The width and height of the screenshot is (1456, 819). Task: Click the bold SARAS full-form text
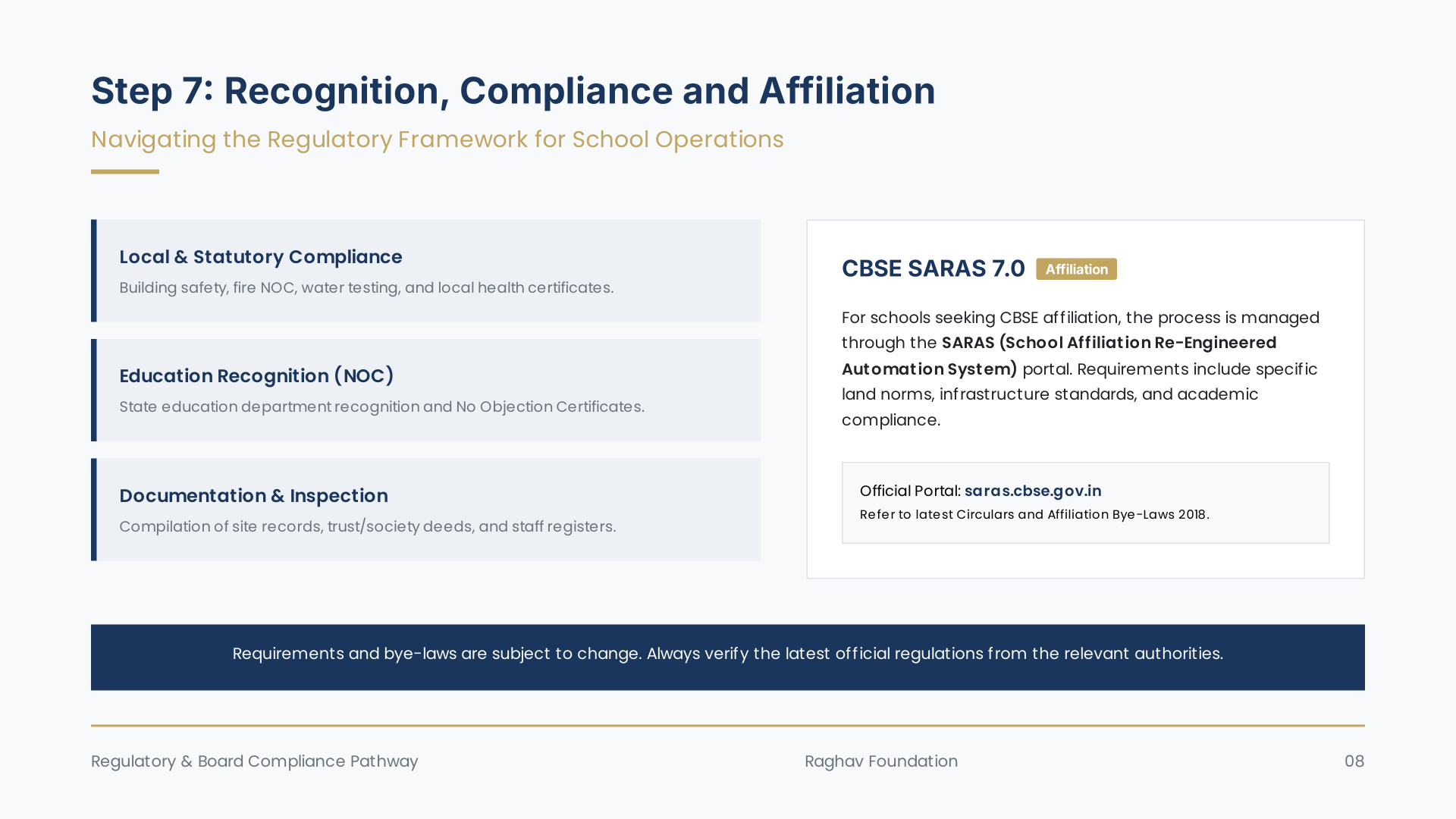1059,356
